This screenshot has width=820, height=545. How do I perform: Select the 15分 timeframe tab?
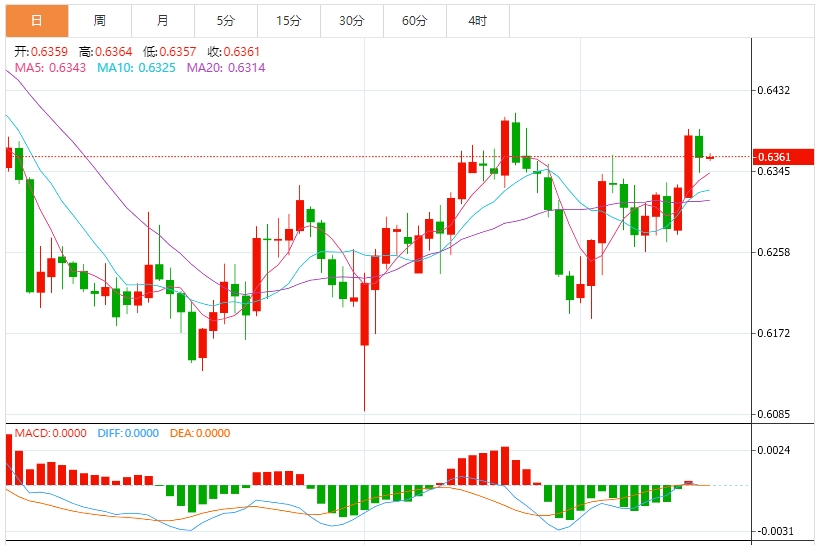coord(288,20)
